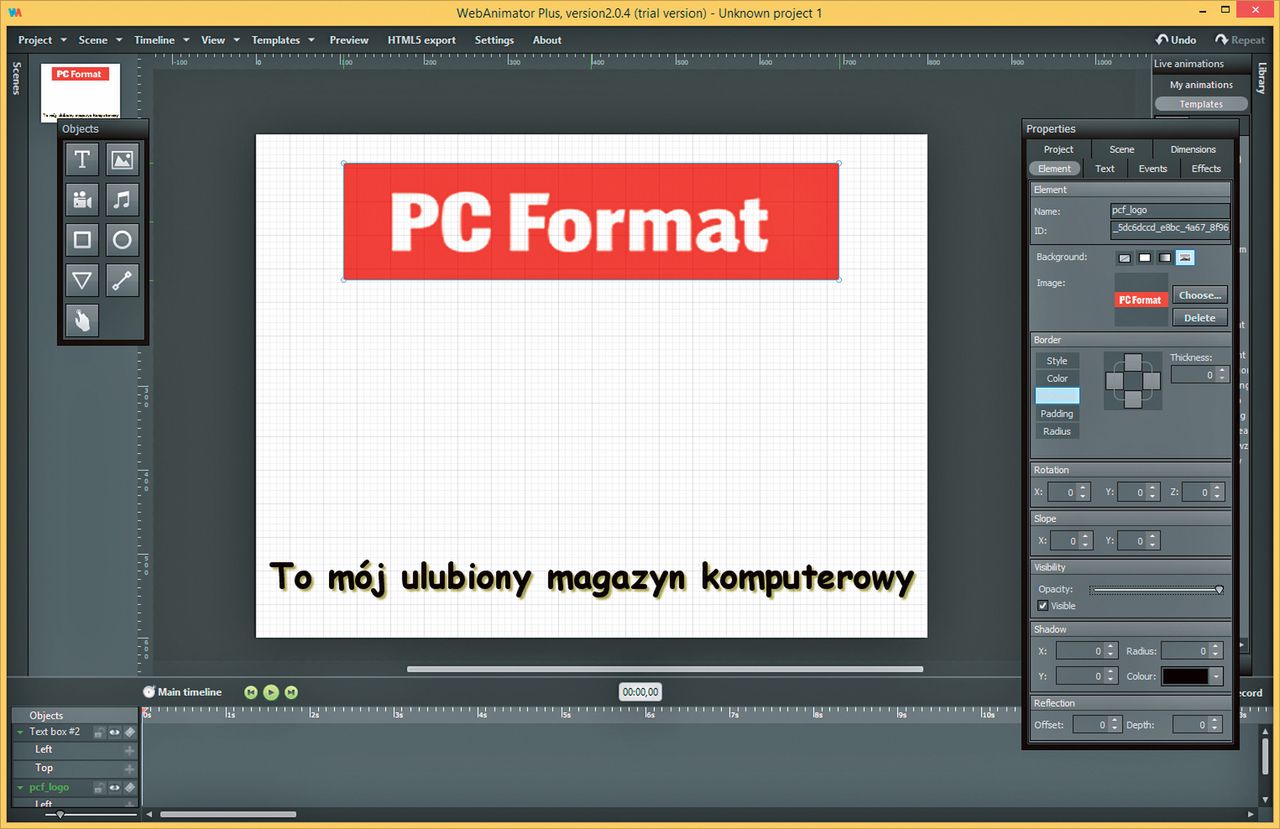Viewport: 1280px width, 829px height.
Task: Open the View menu dropdown
Action: click(x=220, y=40)
